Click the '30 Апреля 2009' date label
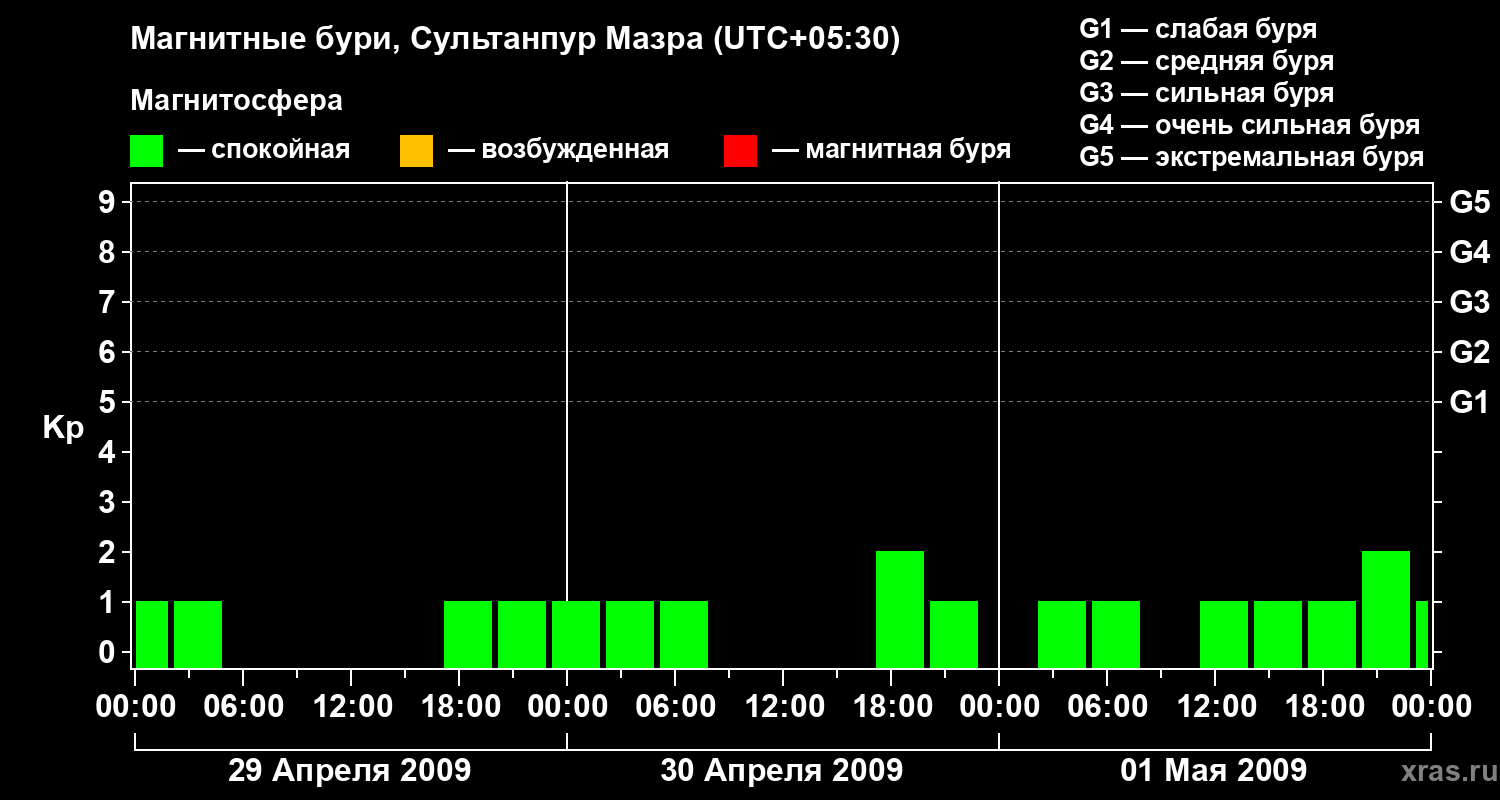The image size is (1500, 800). [x=782, y=771]
